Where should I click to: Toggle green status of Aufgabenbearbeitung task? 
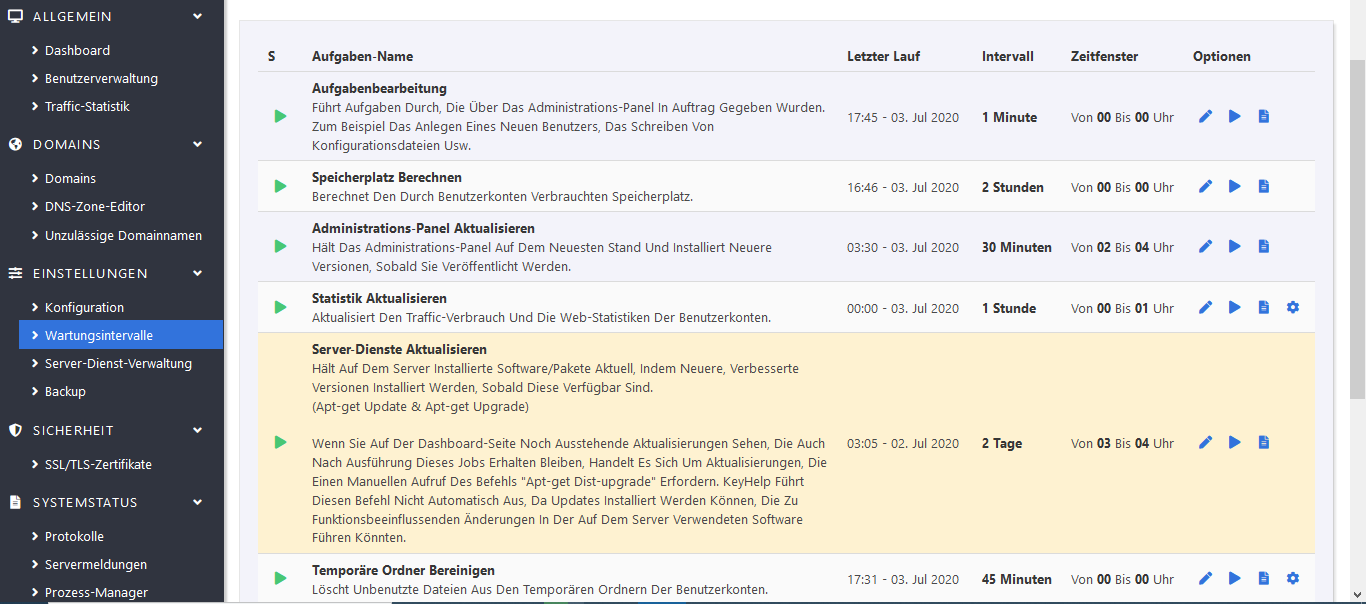point(280,117)
